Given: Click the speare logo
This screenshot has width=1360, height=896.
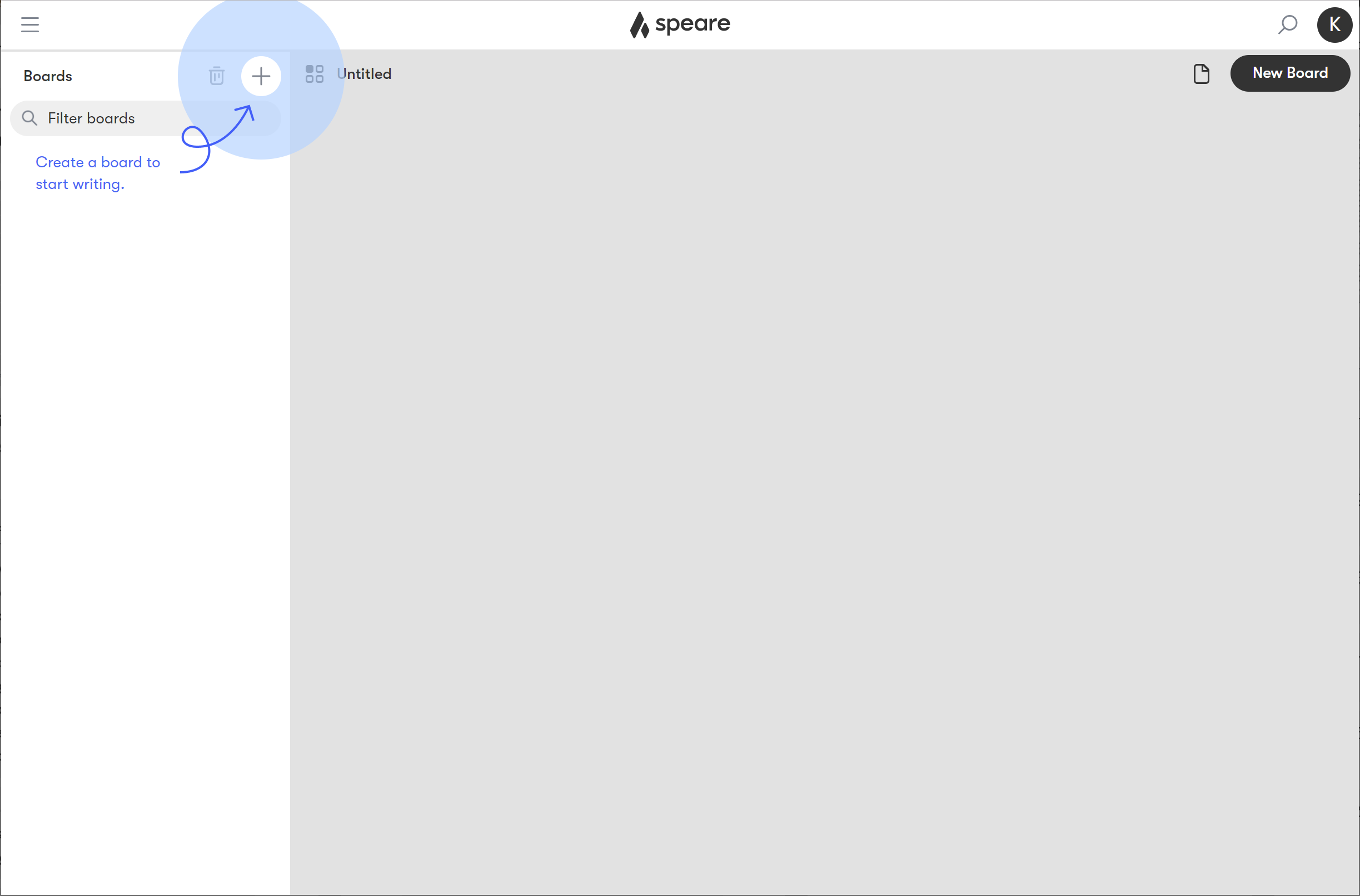Looking at the screenshot, I should tap(680, 24).
